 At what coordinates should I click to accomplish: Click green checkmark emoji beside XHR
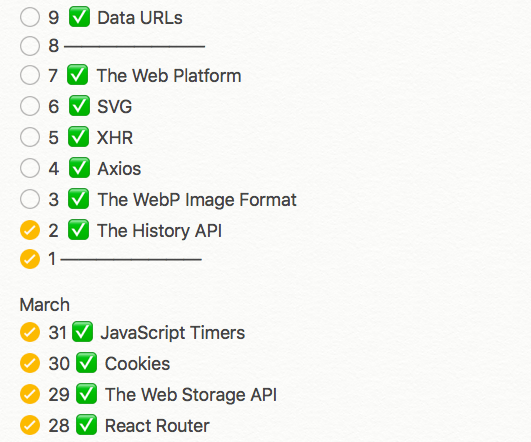[x=78, y=137]
